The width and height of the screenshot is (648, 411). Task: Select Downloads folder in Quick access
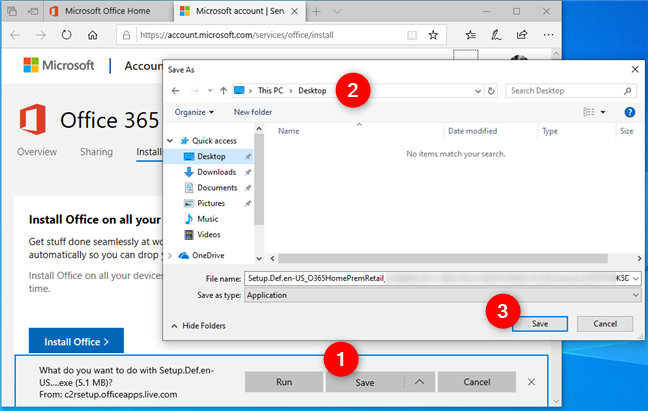coord(216,172)
